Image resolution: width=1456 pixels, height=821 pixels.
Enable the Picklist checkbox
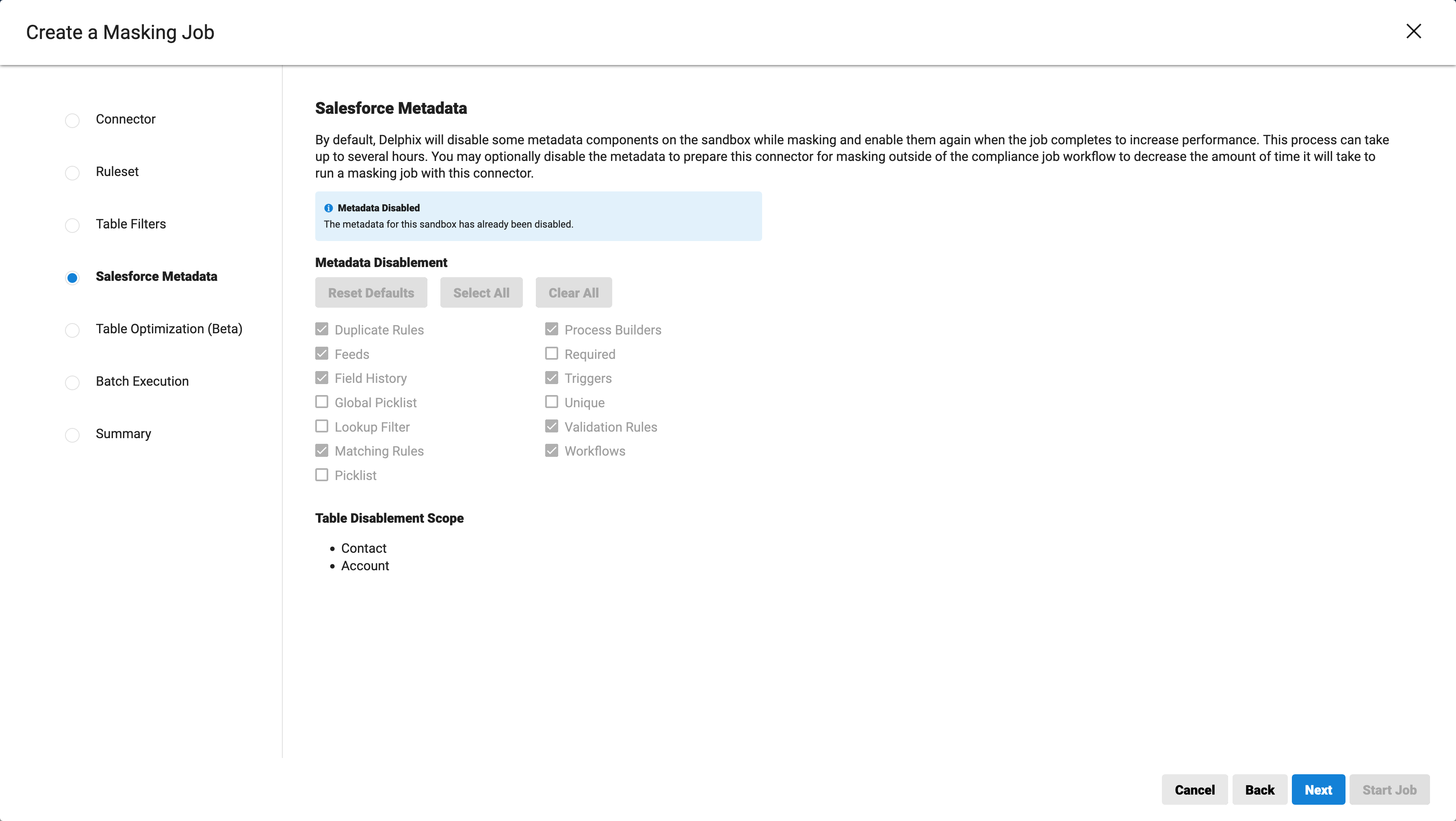pos(322,475)
